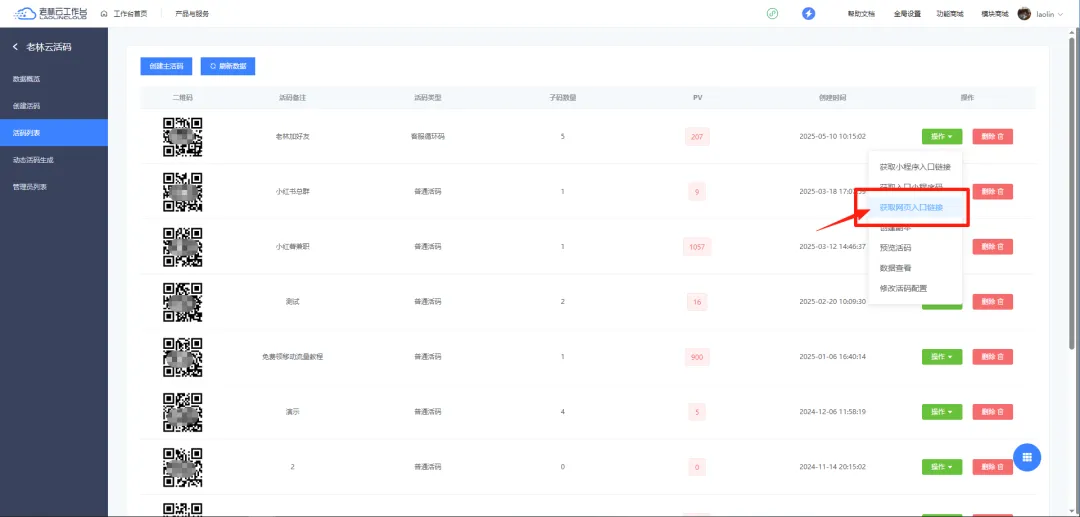Go back using the arrow beside 老林云活码
The height and width of the screenshot is (517, 1080).
pos(15,47)
